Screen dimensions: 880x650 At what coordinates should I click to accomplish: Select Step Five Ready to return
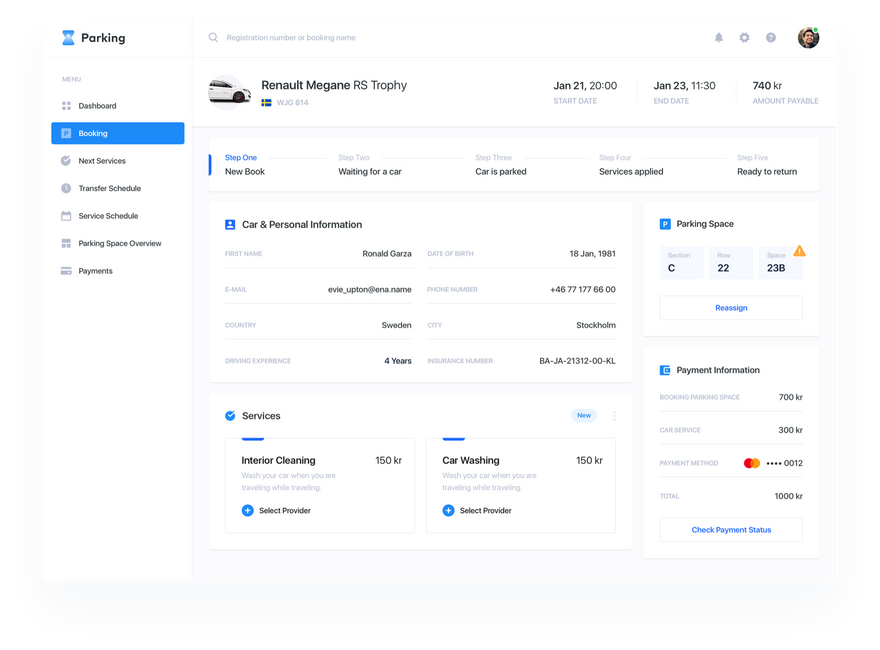(x=767, y=165)
